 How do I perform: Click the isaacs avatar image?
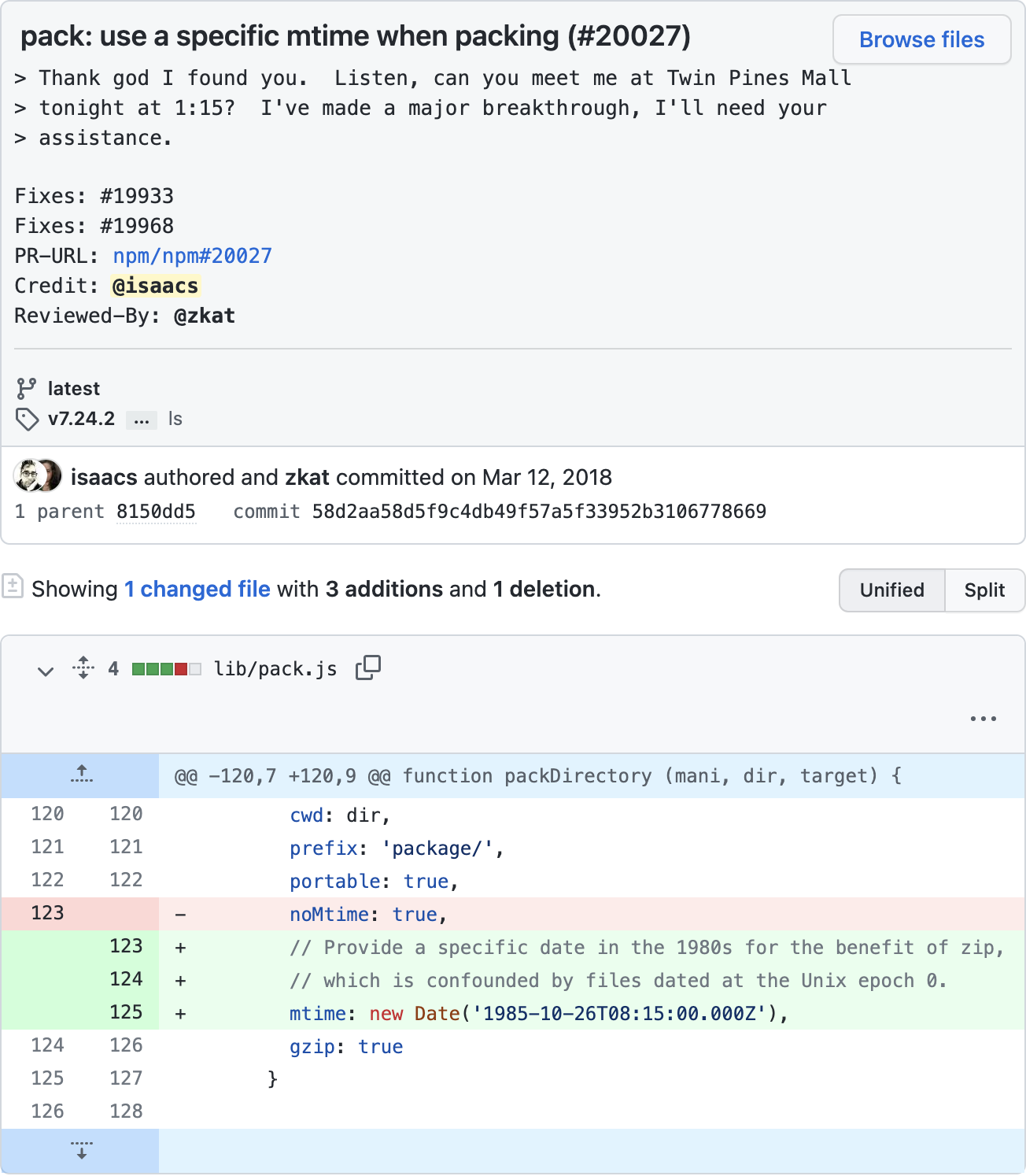coord(28,475)
